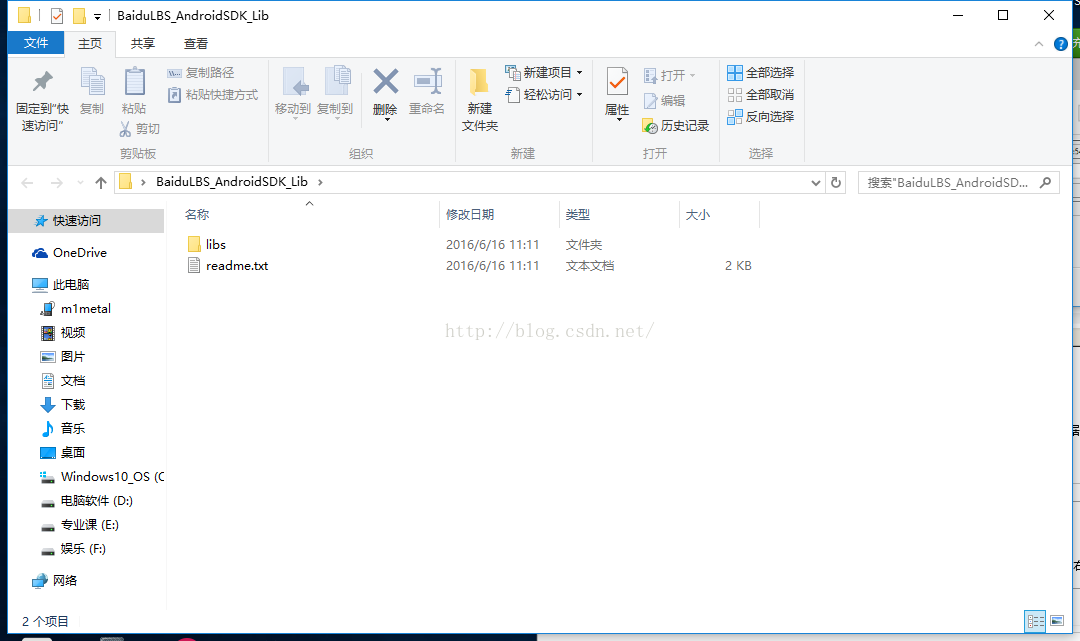Click BaiduLBS_AndroidSDK_Lib in the address bar

(231, 182)
